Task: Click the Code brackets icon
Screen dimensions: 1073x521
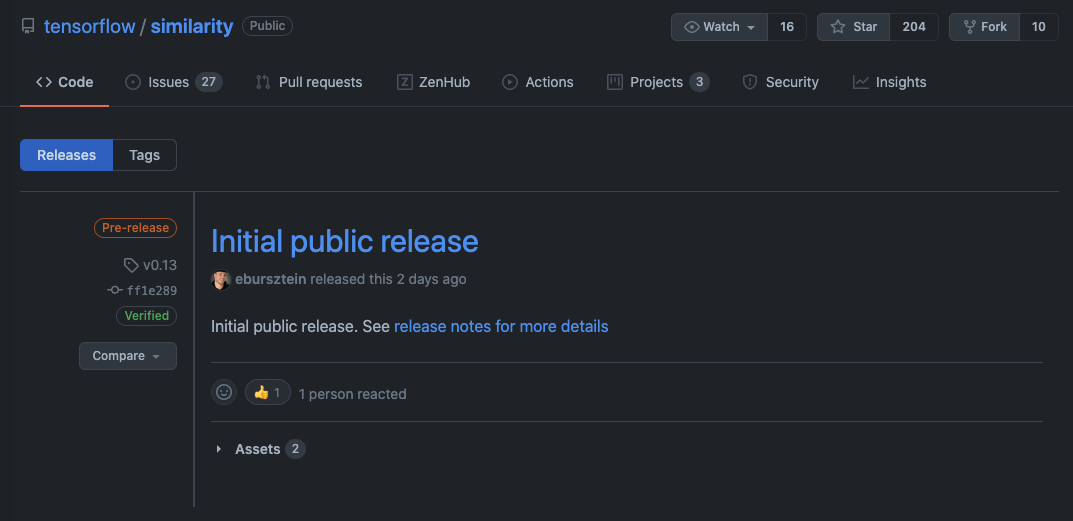Action: [x=44, y=82]
